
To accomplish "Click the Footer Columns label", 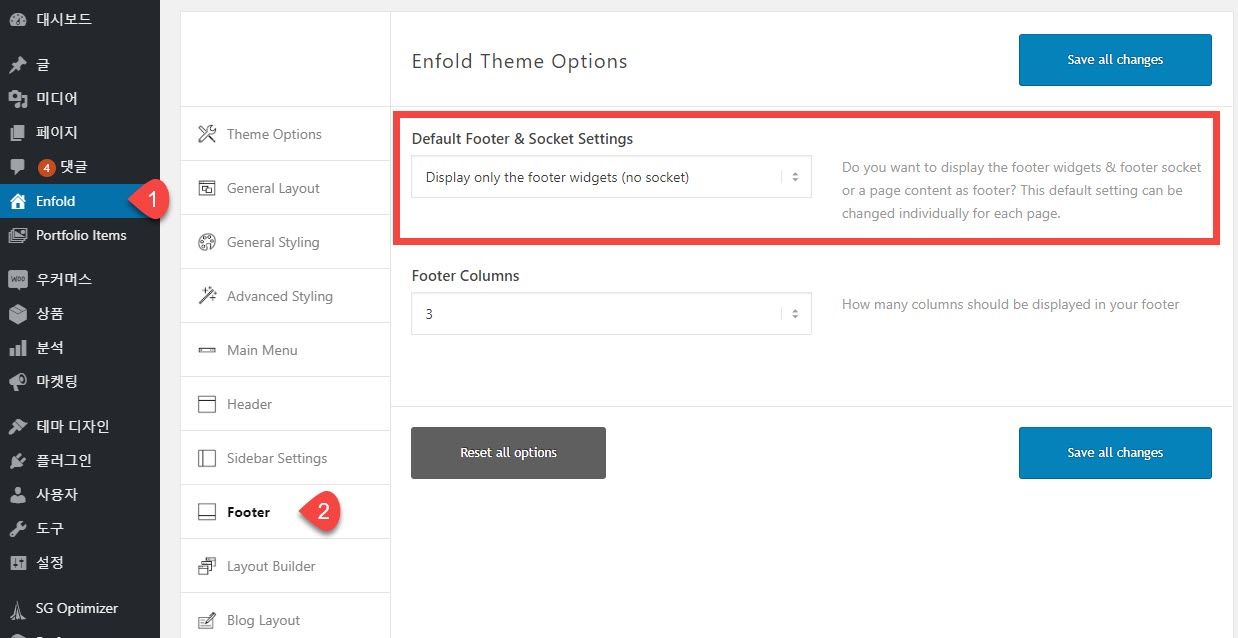I will click(465, 275).
